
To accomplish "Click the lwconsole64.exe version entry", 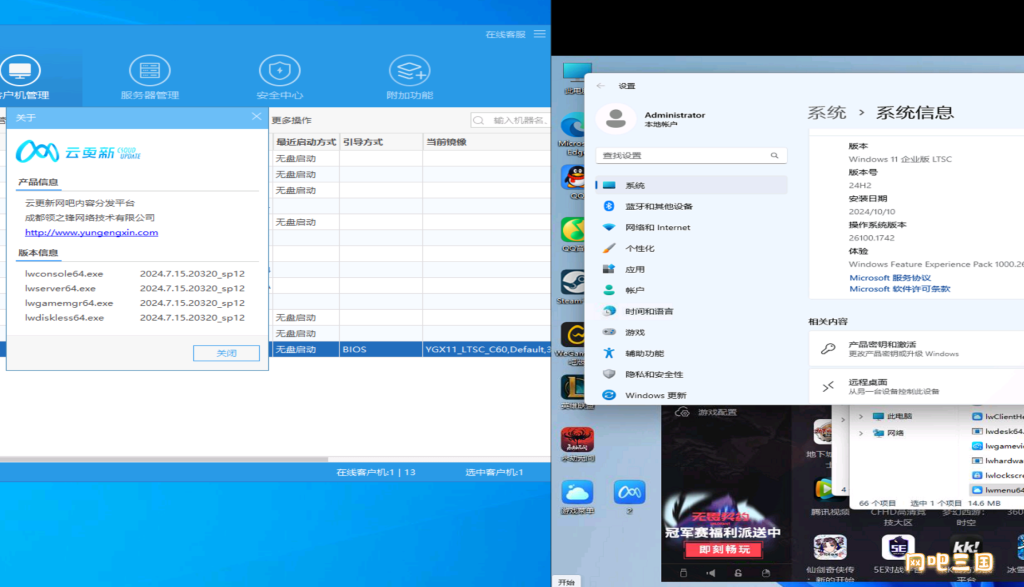I will pyautogui.click(x=135, y=274).
